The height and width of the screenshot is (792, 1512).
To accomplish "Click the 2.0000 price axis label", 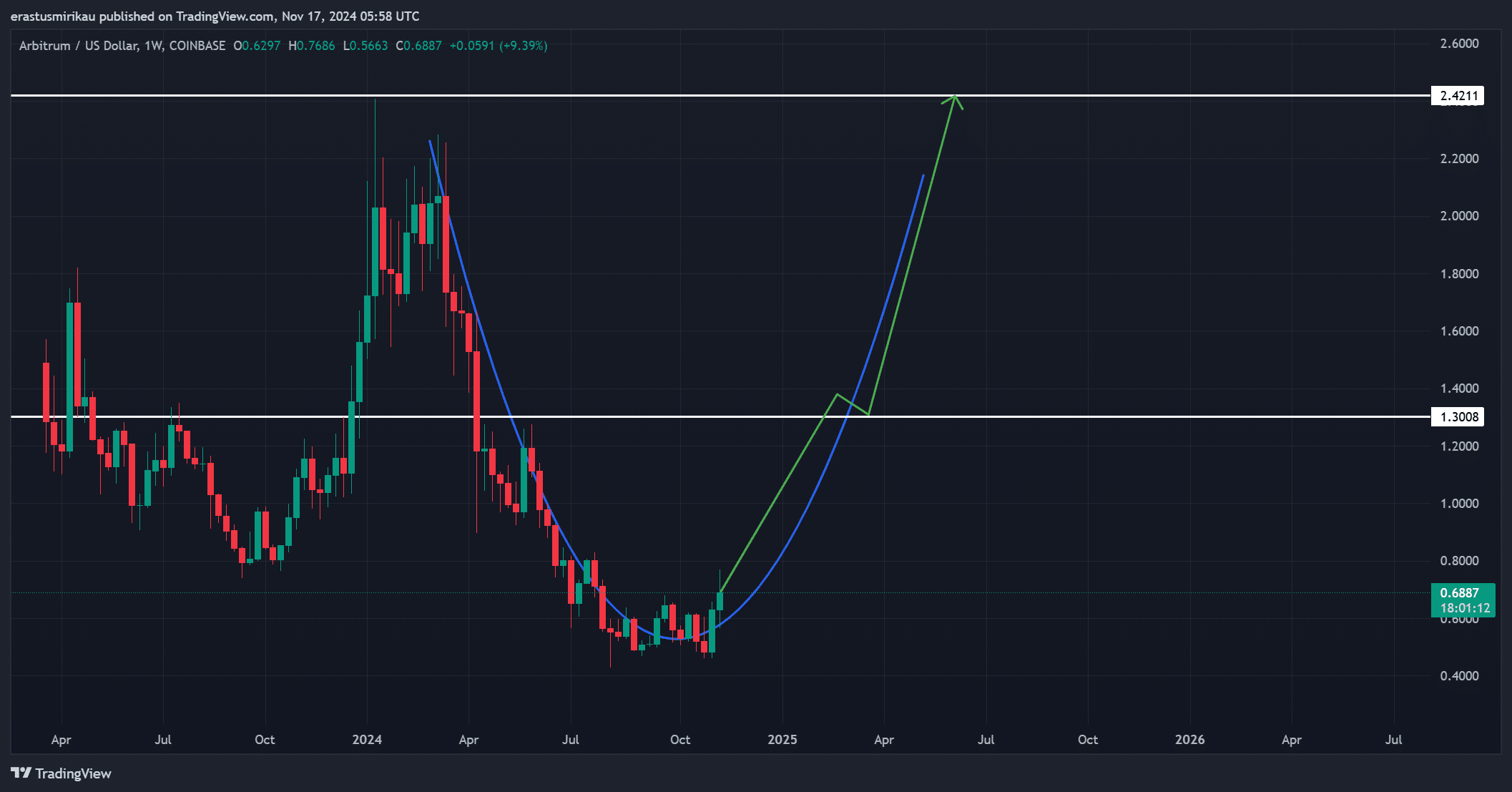I will tap(1459, 216).
